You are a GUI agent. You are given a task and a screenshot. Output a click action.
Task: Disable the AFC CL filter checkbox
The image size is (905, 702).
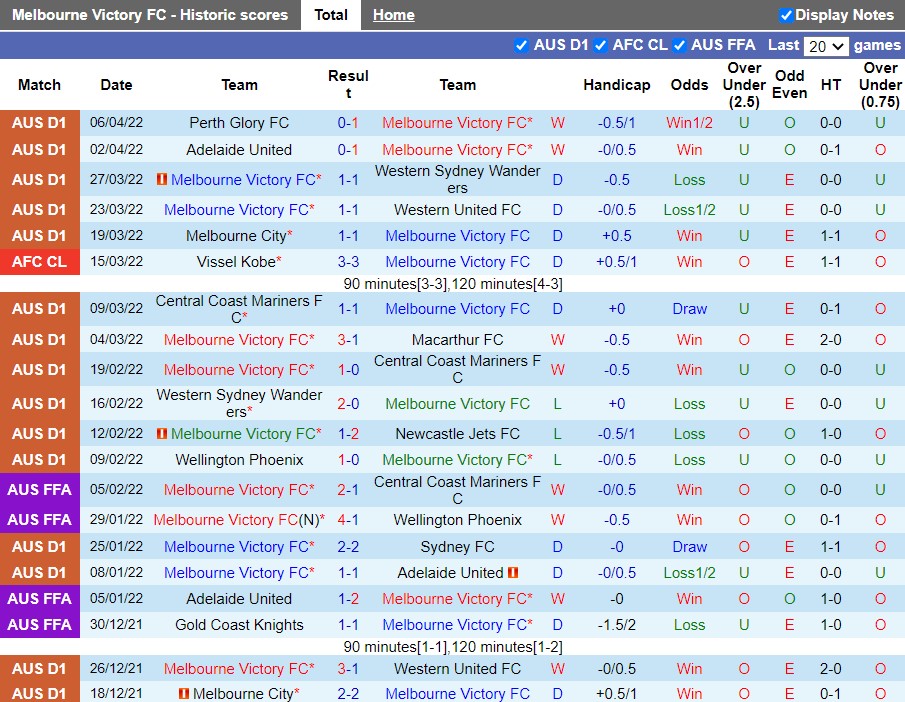[600, 45]
